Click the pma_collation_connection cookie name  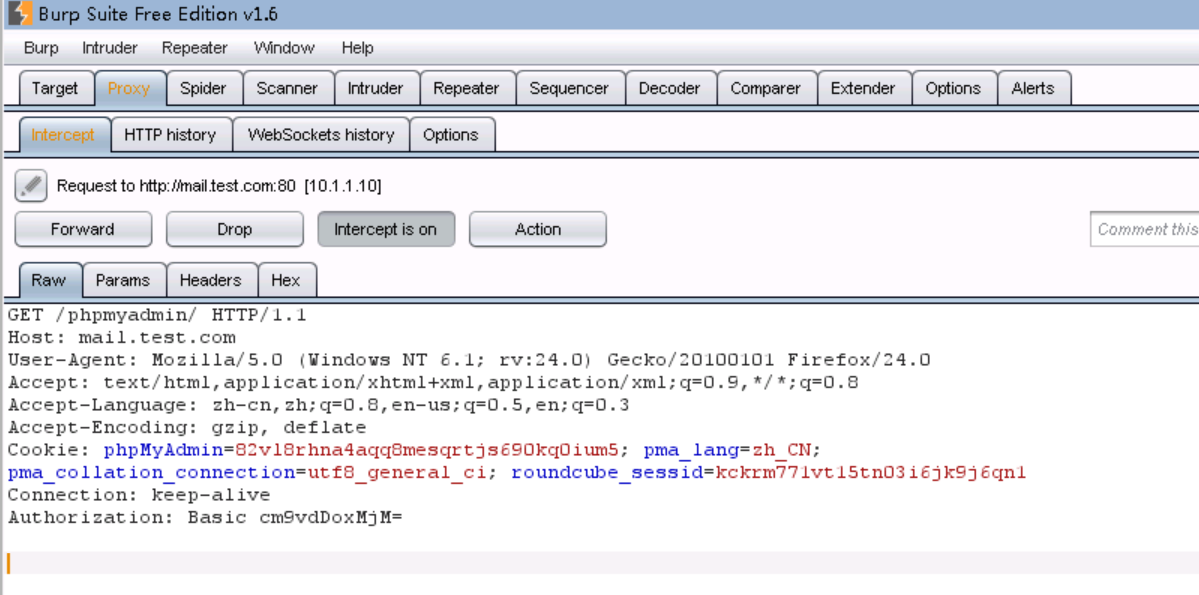click(151, 473)
